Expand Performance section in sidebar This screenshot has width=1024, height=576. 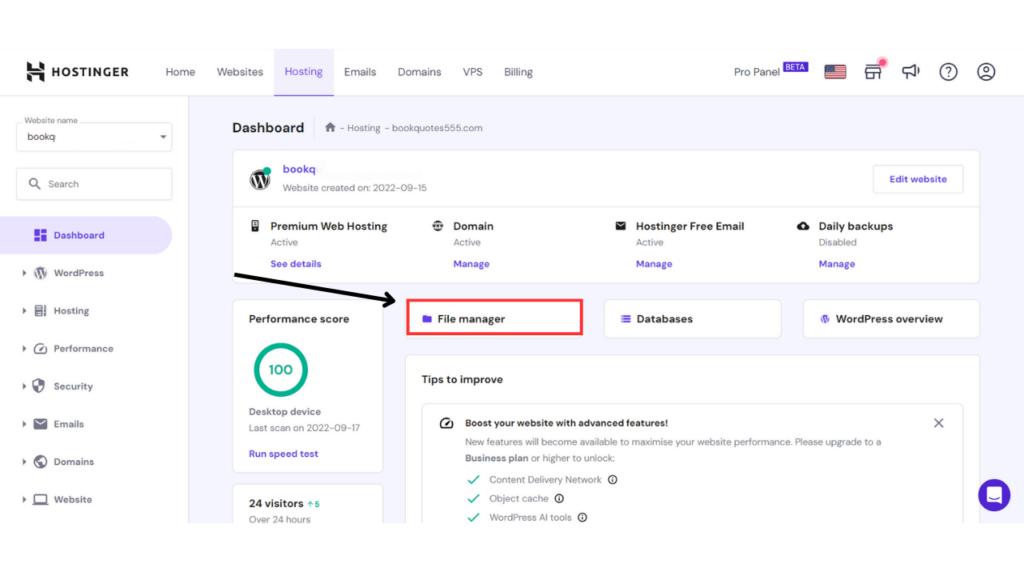pyautogui.click(x=24, y=349)
